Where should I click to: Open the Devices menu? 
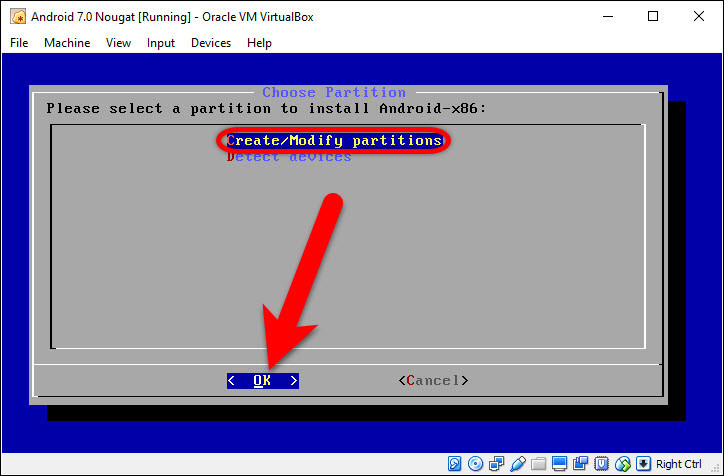(x=211, y=43)
